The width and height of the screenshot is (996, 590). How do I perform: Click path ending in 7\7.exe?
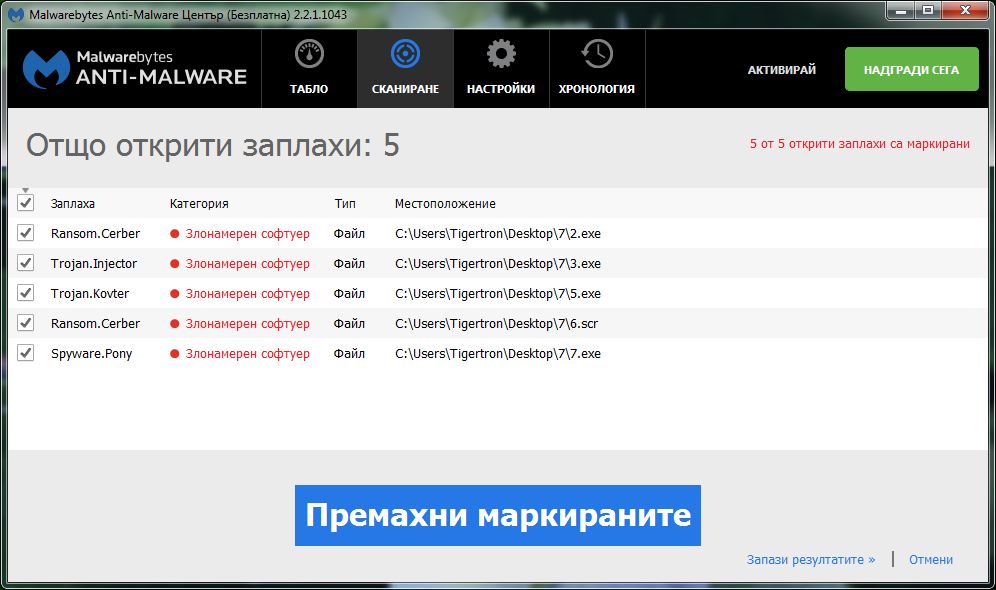[498, 354]
